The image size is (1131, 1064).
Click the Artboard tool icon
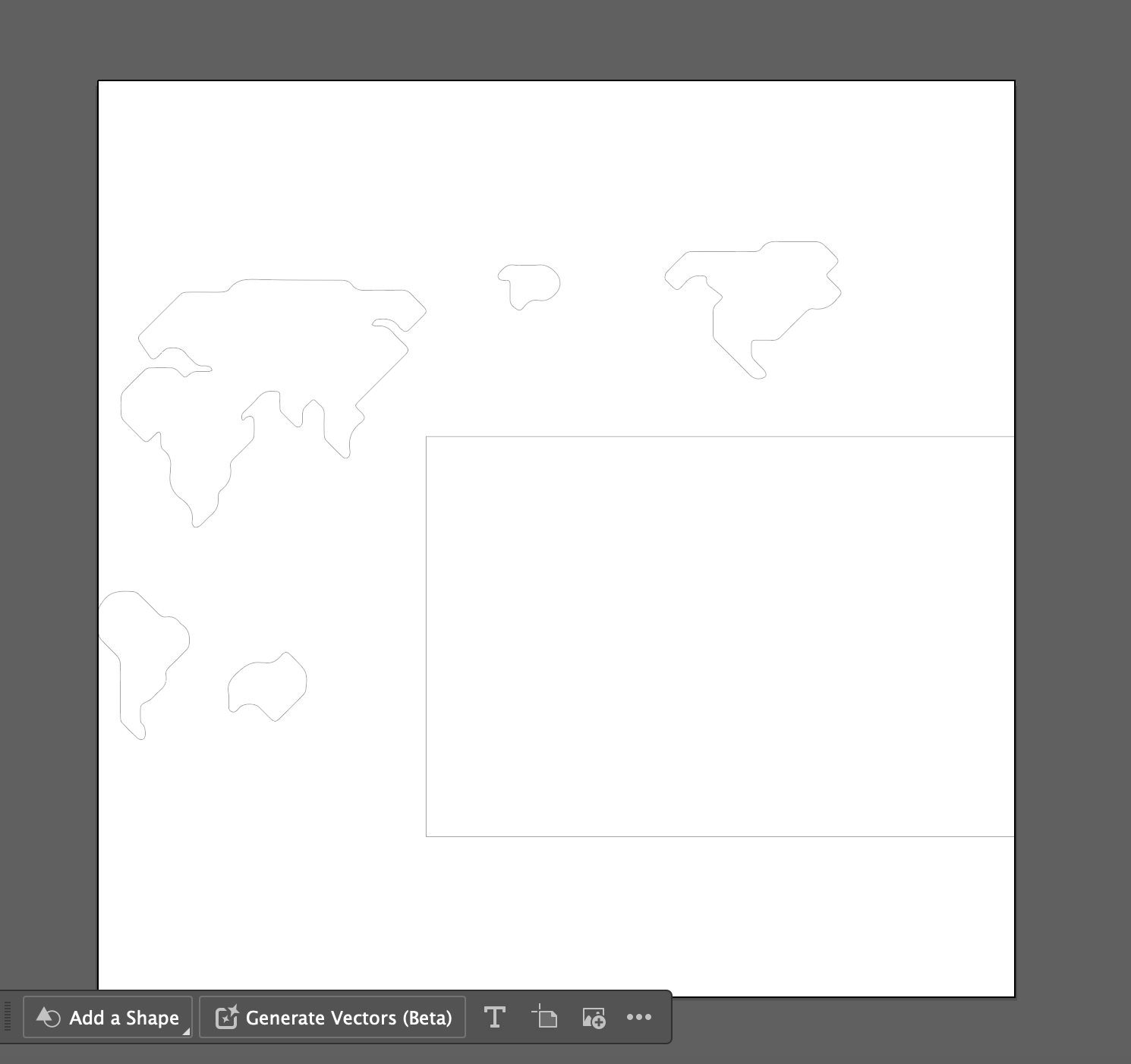(x=544, y=1016)
